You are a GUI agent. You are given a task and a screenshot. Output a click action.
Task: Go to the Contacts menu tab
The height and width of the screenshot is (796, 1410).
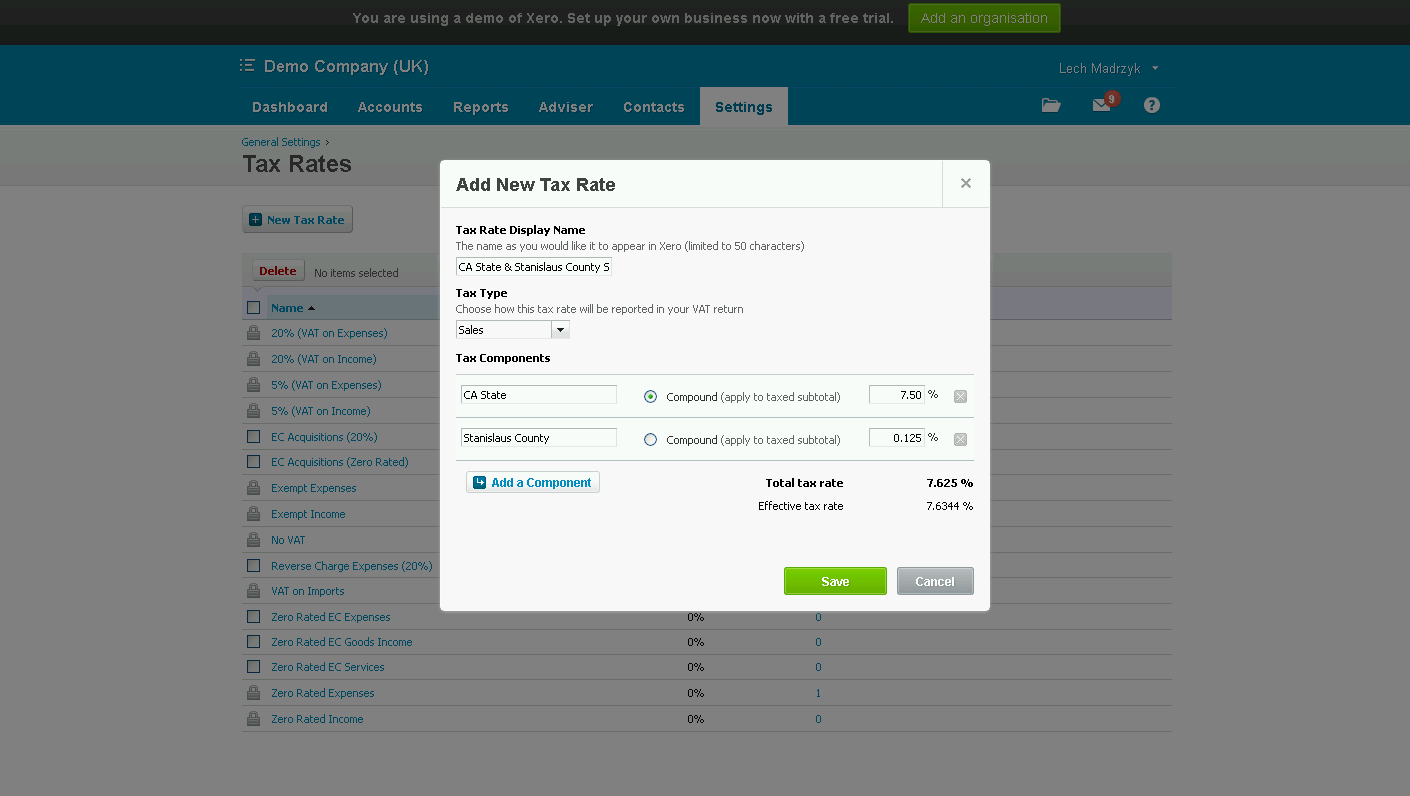point(653,107)
